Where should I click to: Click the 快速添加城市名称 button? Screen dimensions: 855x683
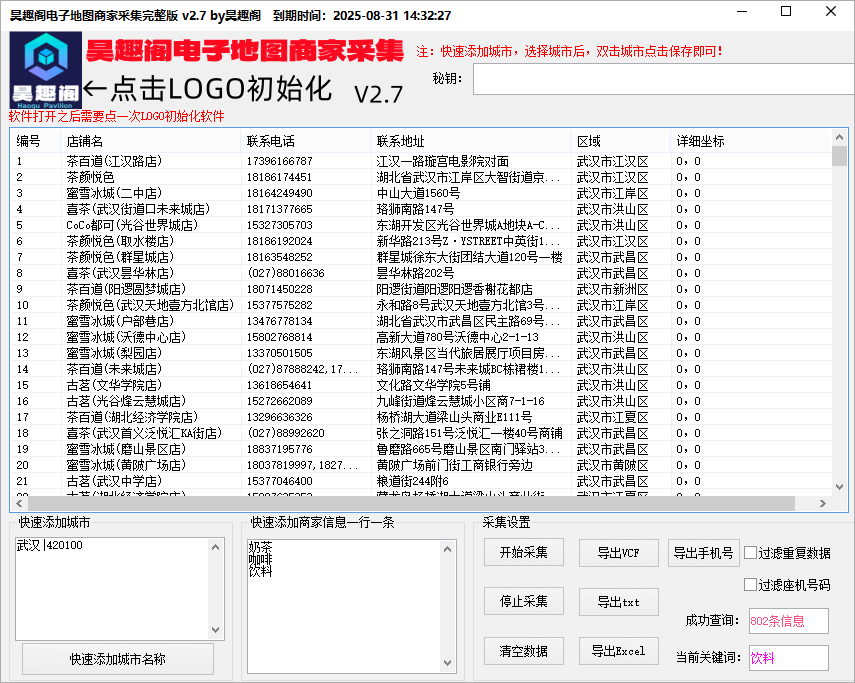[x=118, y=659]
